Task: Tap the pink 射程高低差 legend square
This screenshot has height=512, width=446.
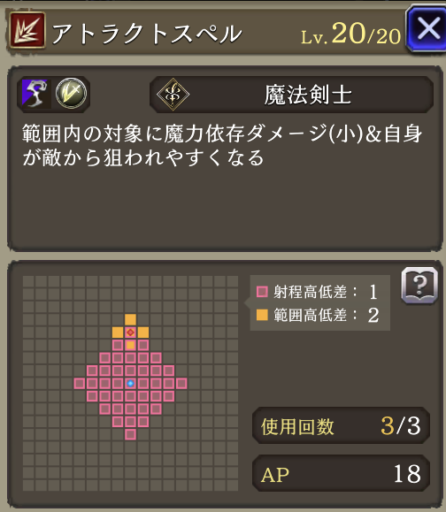Action: point(262,292)
